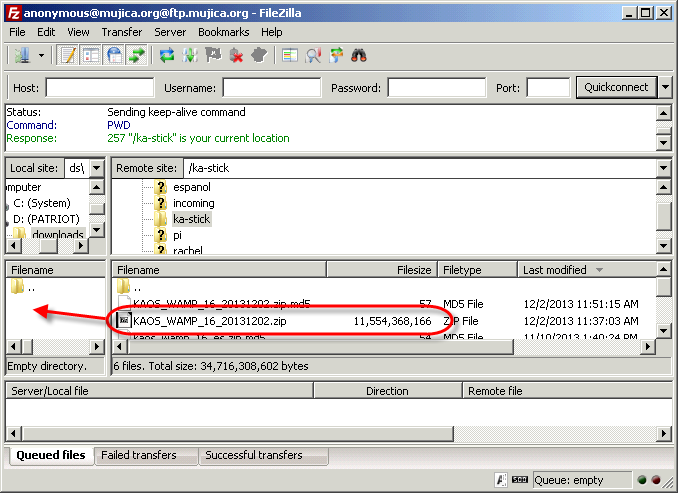Switch to Queued files tab
This screenshot has width=678, height=493.
(x=51, y=455)
